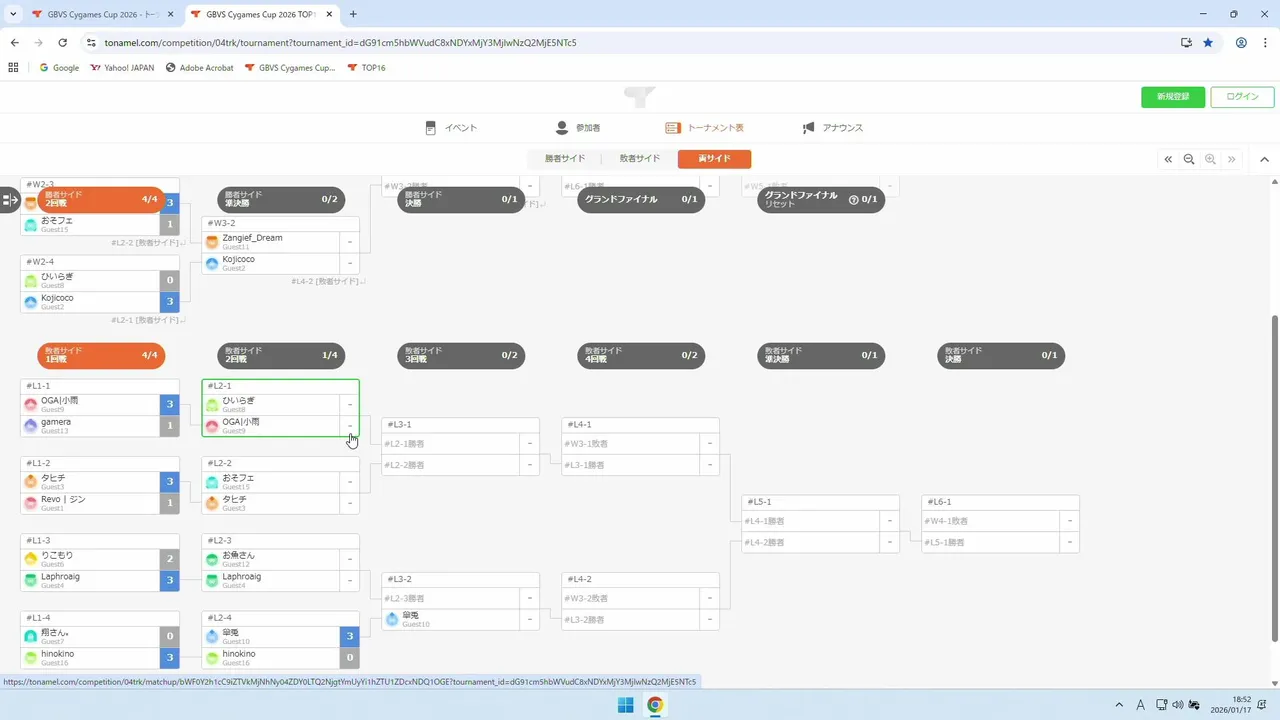Click 翔さん avatar in match #L1-4
1280x720 pixels.
coord(32,637)
